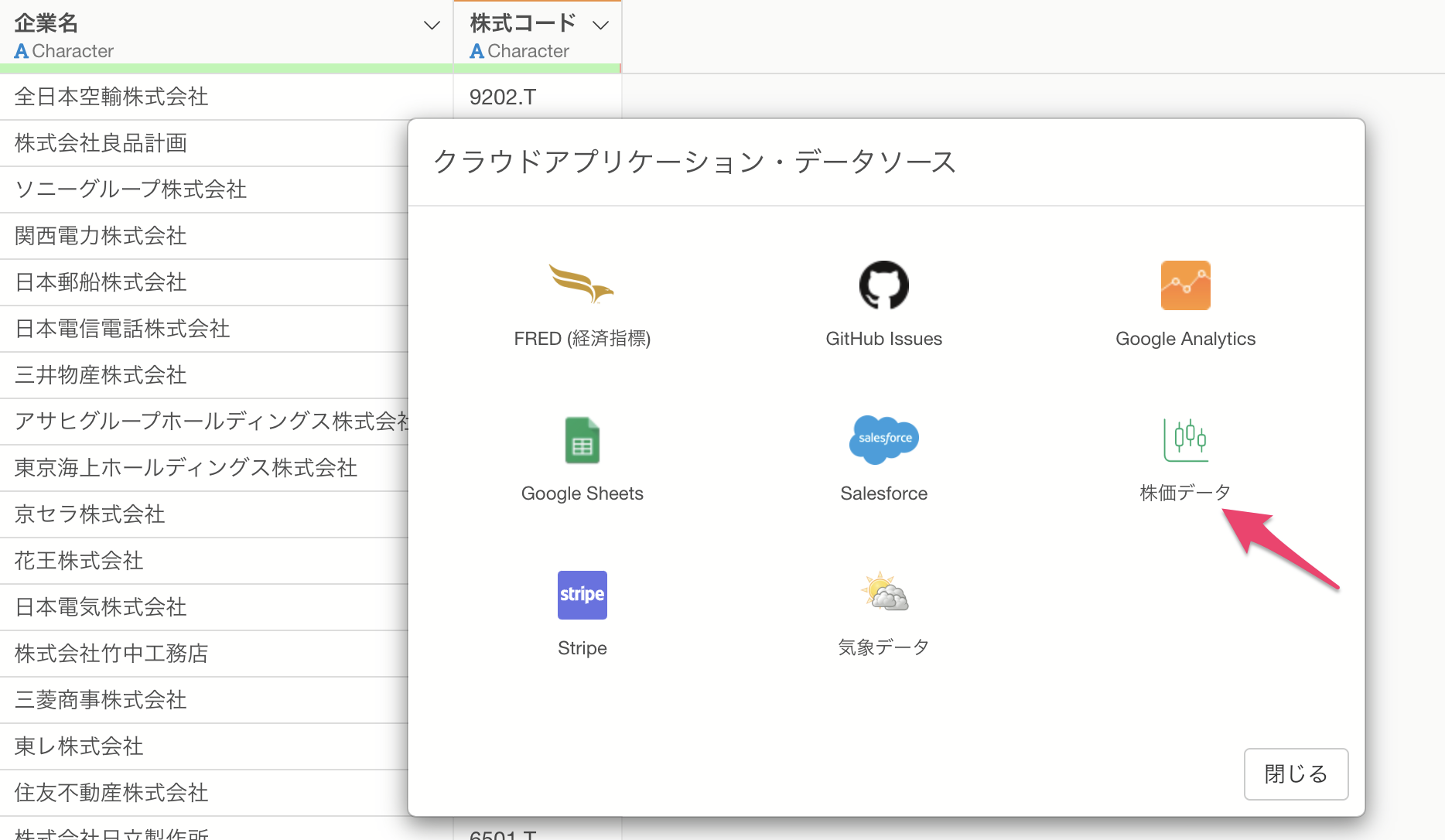The height and width of the screenshot is (840, 1445).
Task: Click the 企業名 column header
Action: (x=46, y=23)
